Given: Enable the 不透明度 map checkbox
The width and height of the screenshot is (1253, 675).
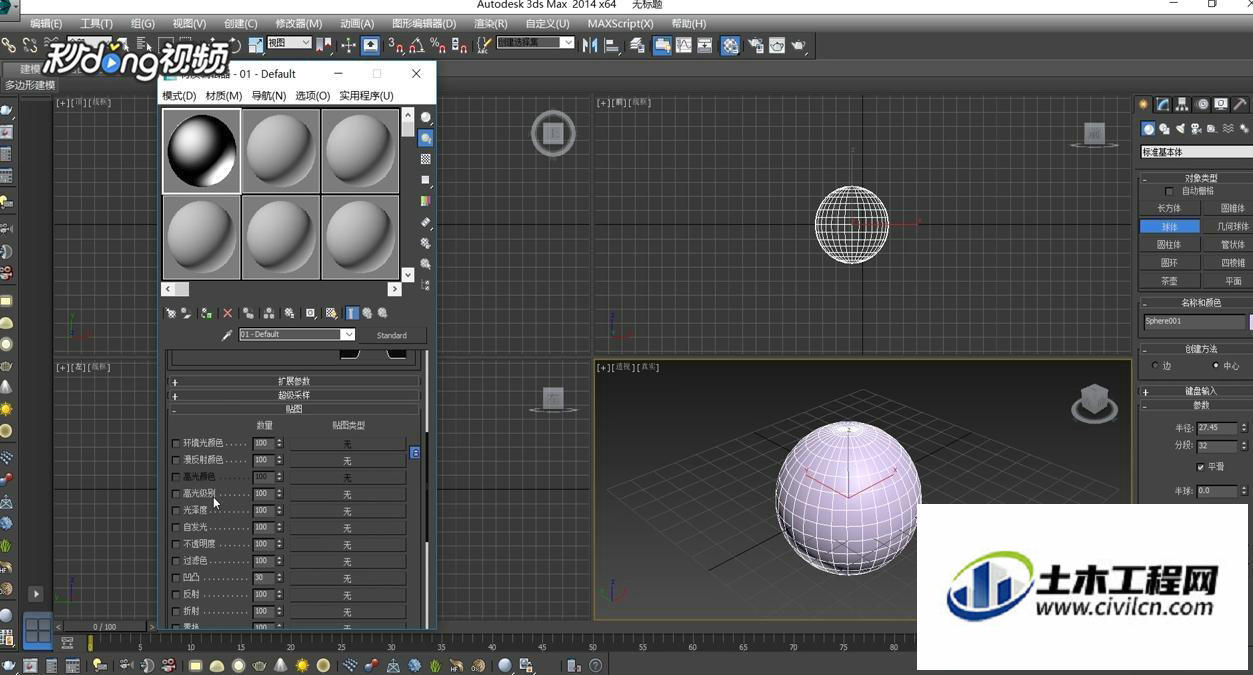Looking at the screenshot, I should [x=177, y=544].
